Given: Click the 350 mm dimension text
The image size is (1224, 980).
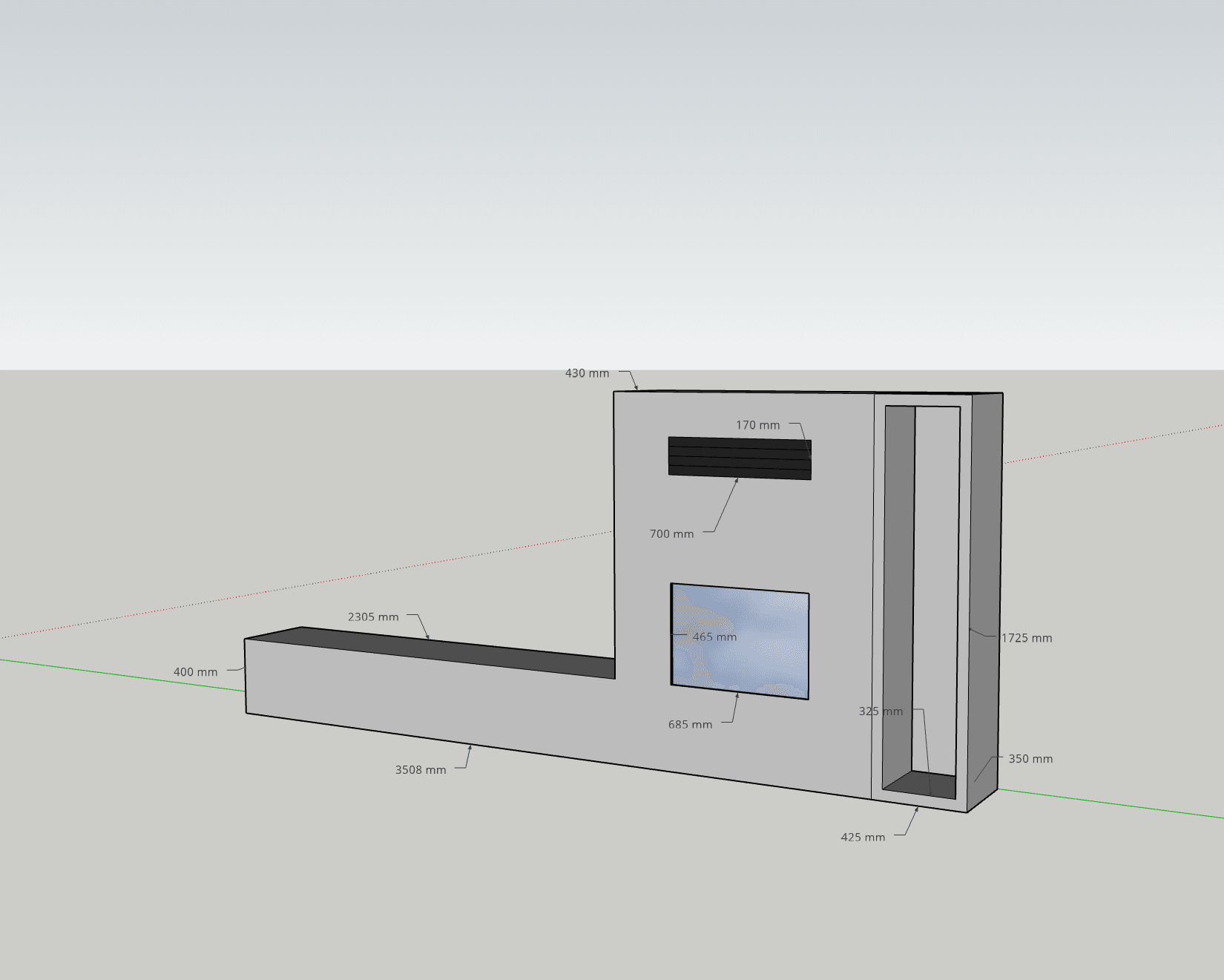Looking at the screenshot, I should [1030, 759].
